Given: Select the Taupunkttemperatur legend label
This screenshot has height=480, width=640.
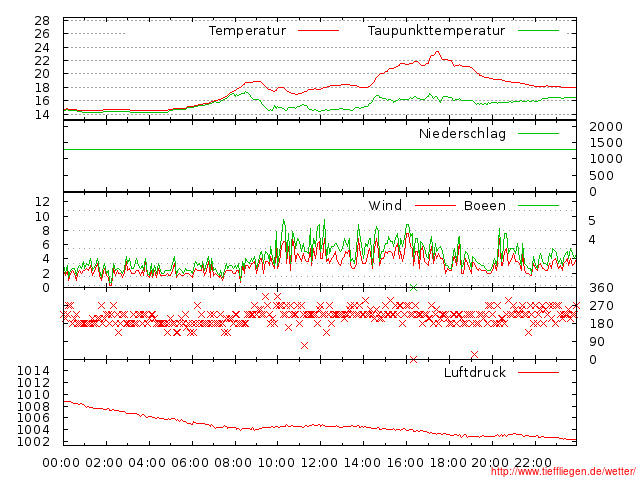Looking at the screenshot, I should (436, 31).
